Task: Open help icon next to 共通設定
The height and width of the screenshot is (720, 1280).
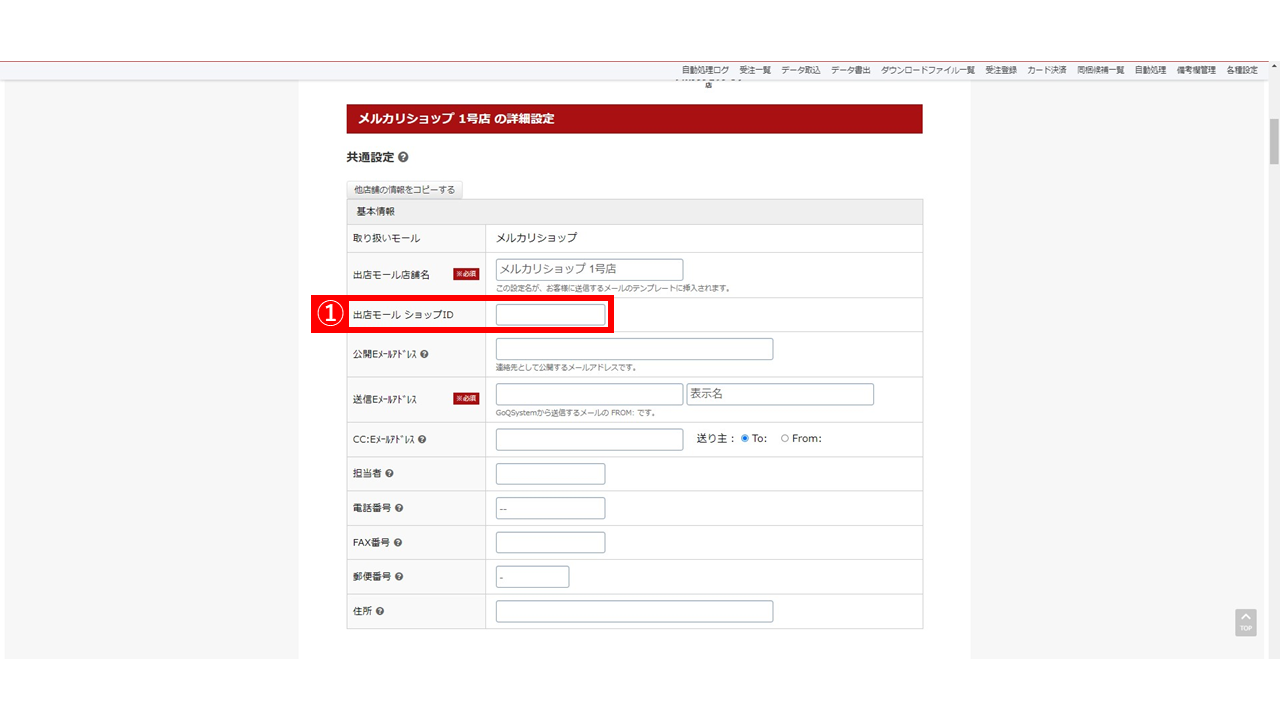Action: pos(403,158)
